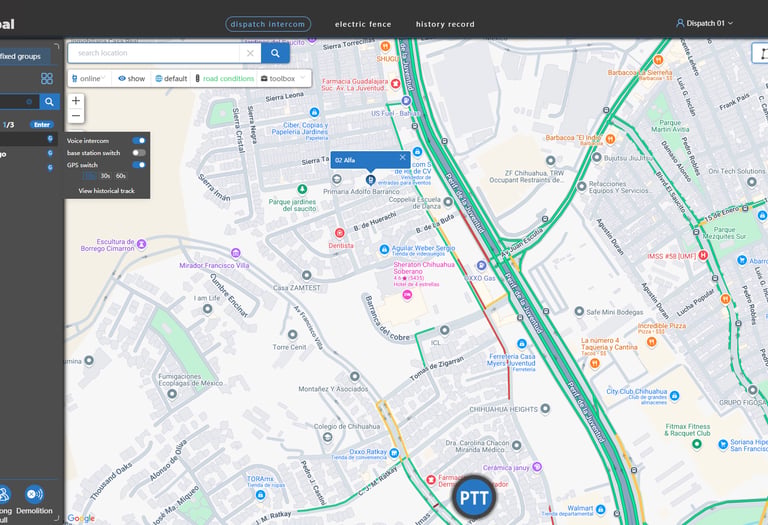The image size is (768, 525).
Task: Click the Cerámica januy pin
Action: (537, 466)
